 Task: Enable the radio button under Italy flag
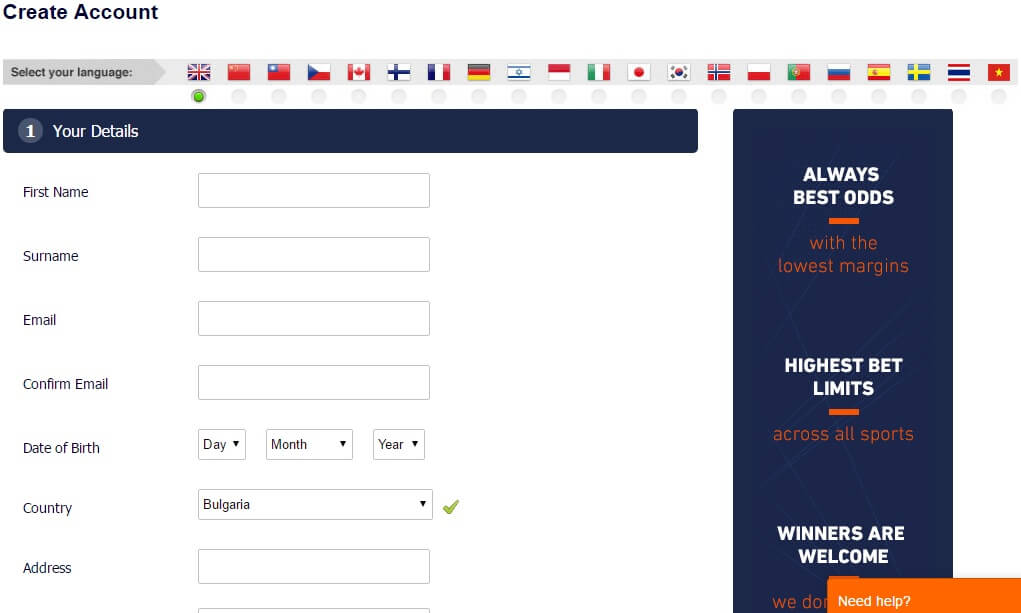(x=598, y=96)
